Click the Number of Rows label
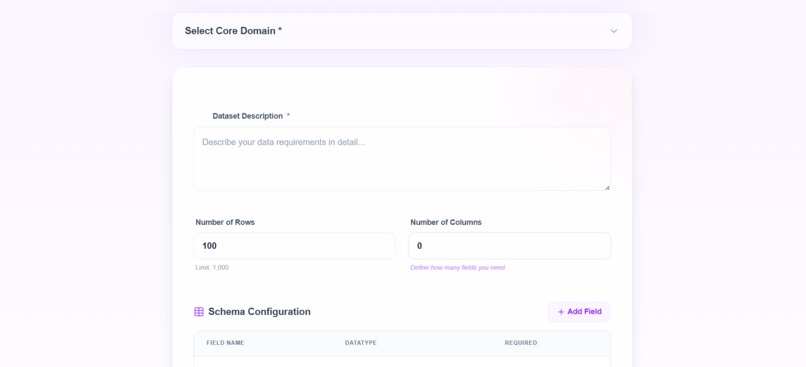The height and width of the screenshot is (367, 806). tap(225, 223)
